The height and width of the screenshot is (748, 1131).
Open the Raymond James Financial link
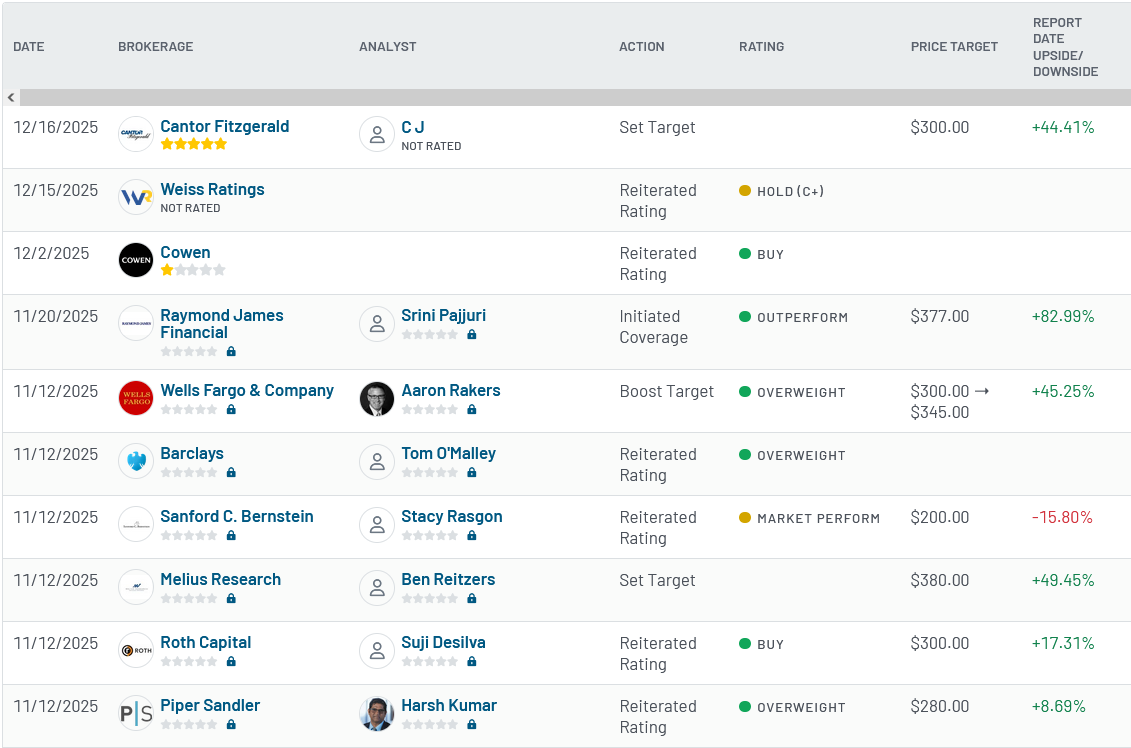click(x=221, y=324)
